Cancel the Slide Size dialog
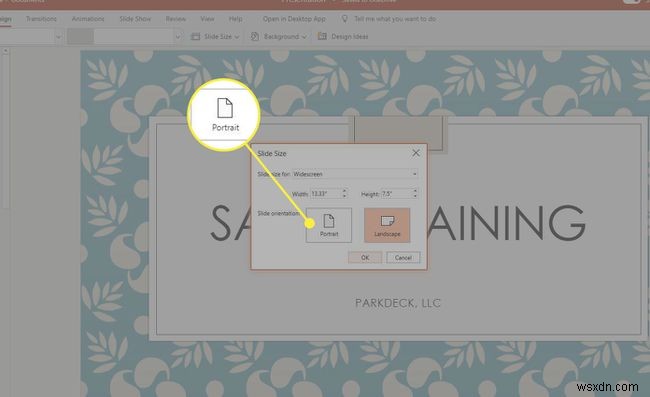 pos(403,257)
